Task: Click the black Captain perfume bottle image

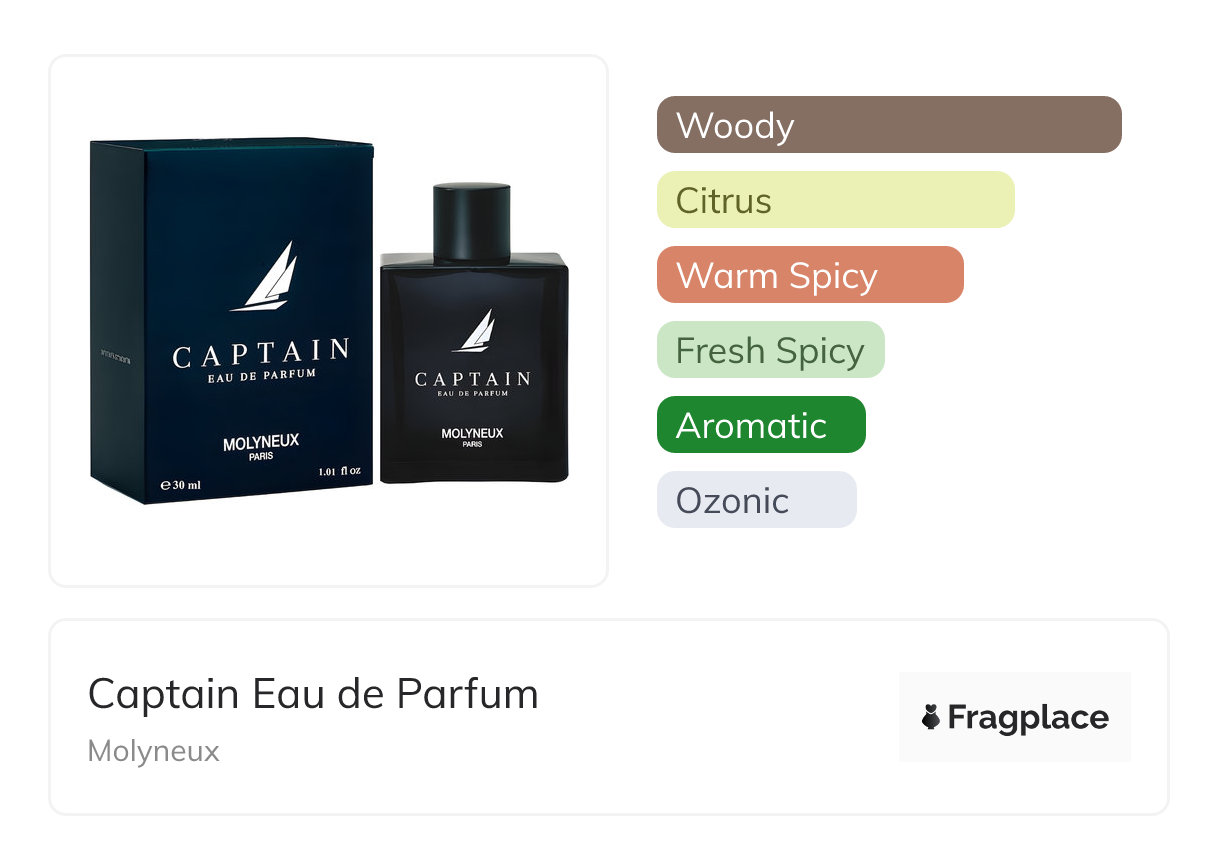Action: [x=474, y=333]
